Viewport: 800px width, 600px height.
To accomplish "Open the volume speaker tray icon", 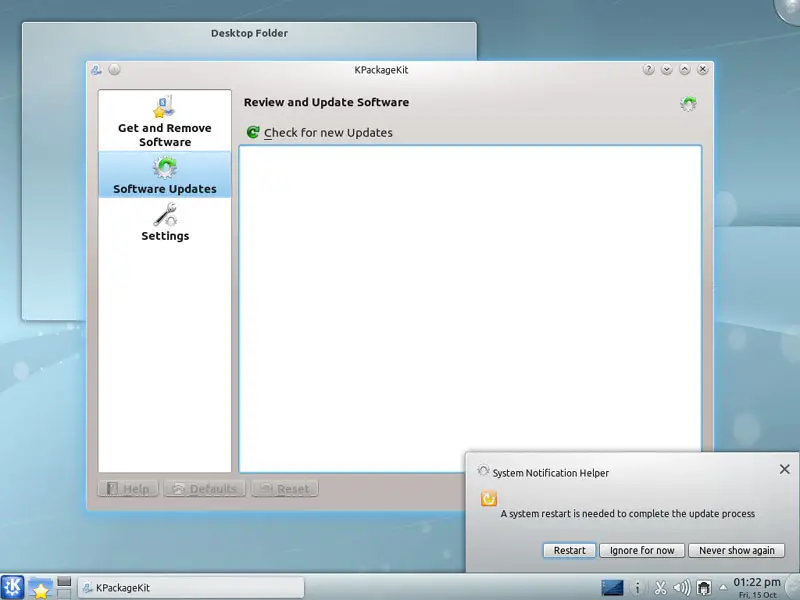I will (682, 588).
